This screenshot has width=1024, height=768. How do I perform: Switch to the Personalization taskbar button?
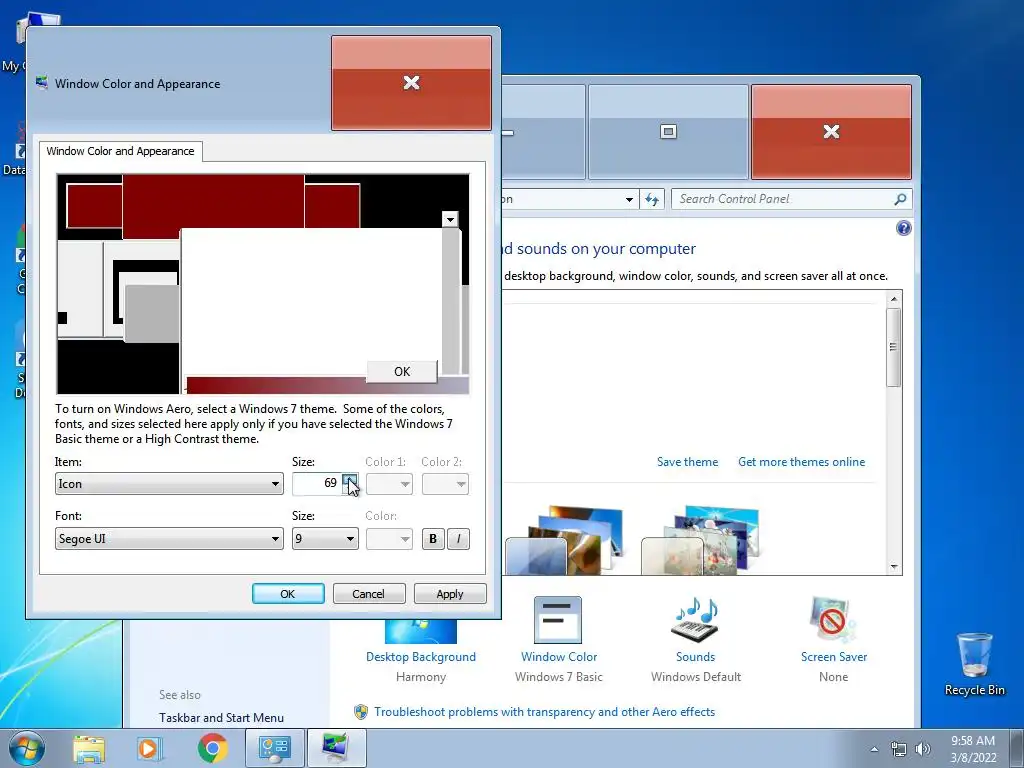(x=336, y=748)
